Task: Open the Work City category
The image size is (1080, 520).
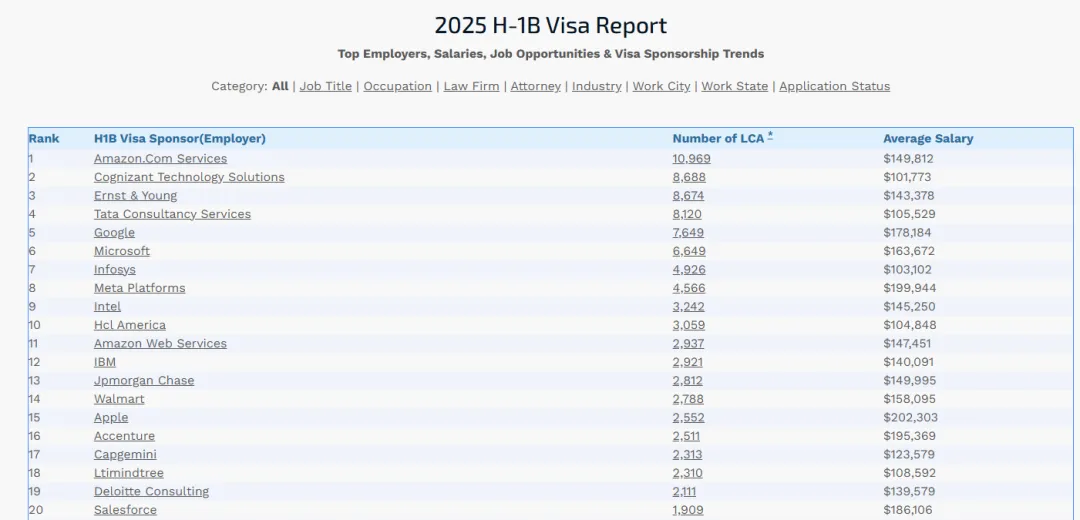Action: click(x=661, y=86)
